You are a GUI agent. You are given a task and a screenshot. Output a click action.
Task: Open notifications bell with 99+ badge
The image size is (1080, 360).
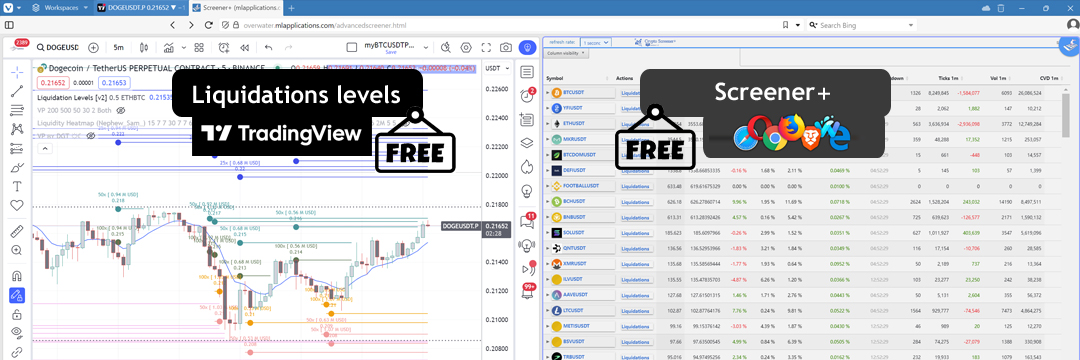tap(528, 292)
